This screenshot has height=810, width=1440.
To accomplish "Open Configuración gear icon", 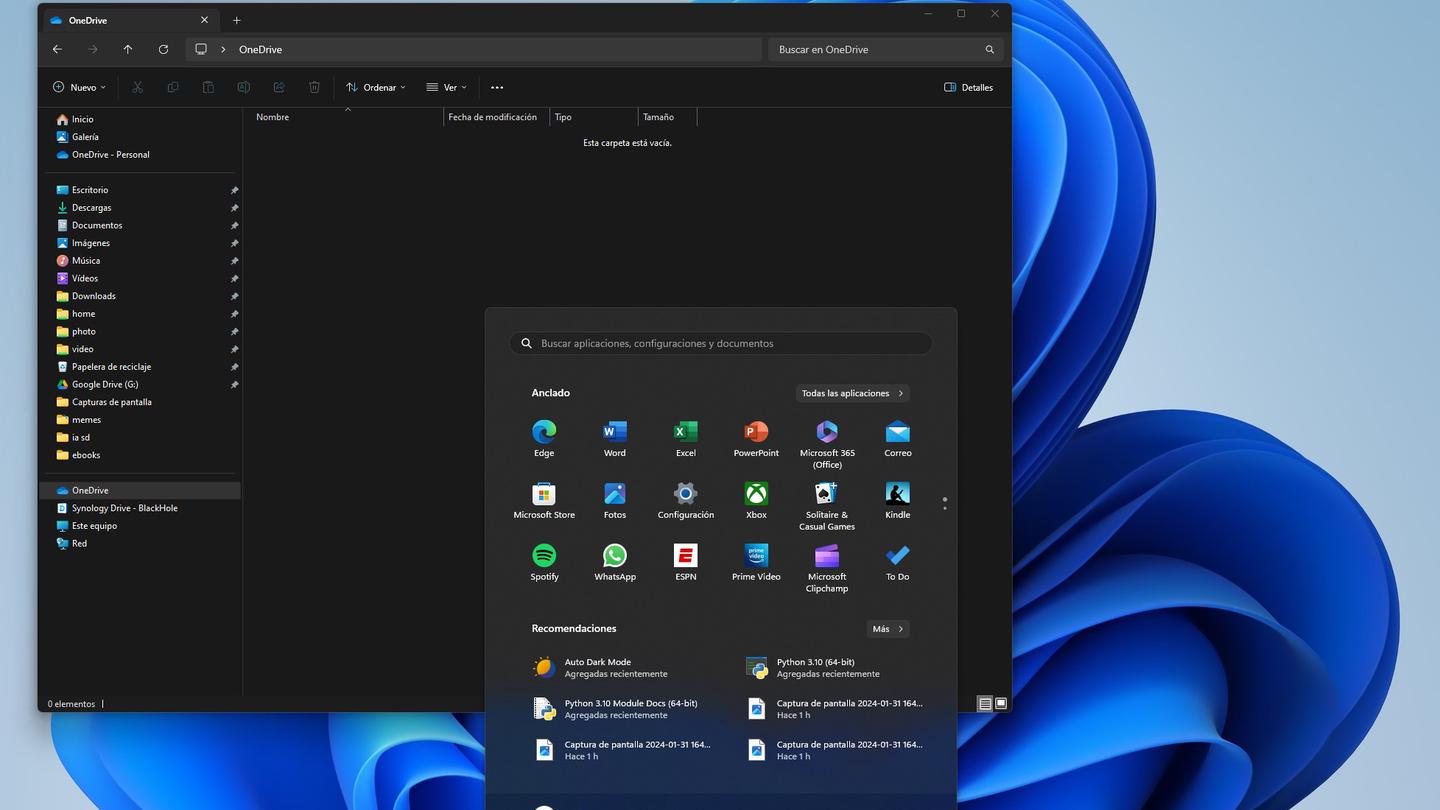I will click(x=685, y=494).
